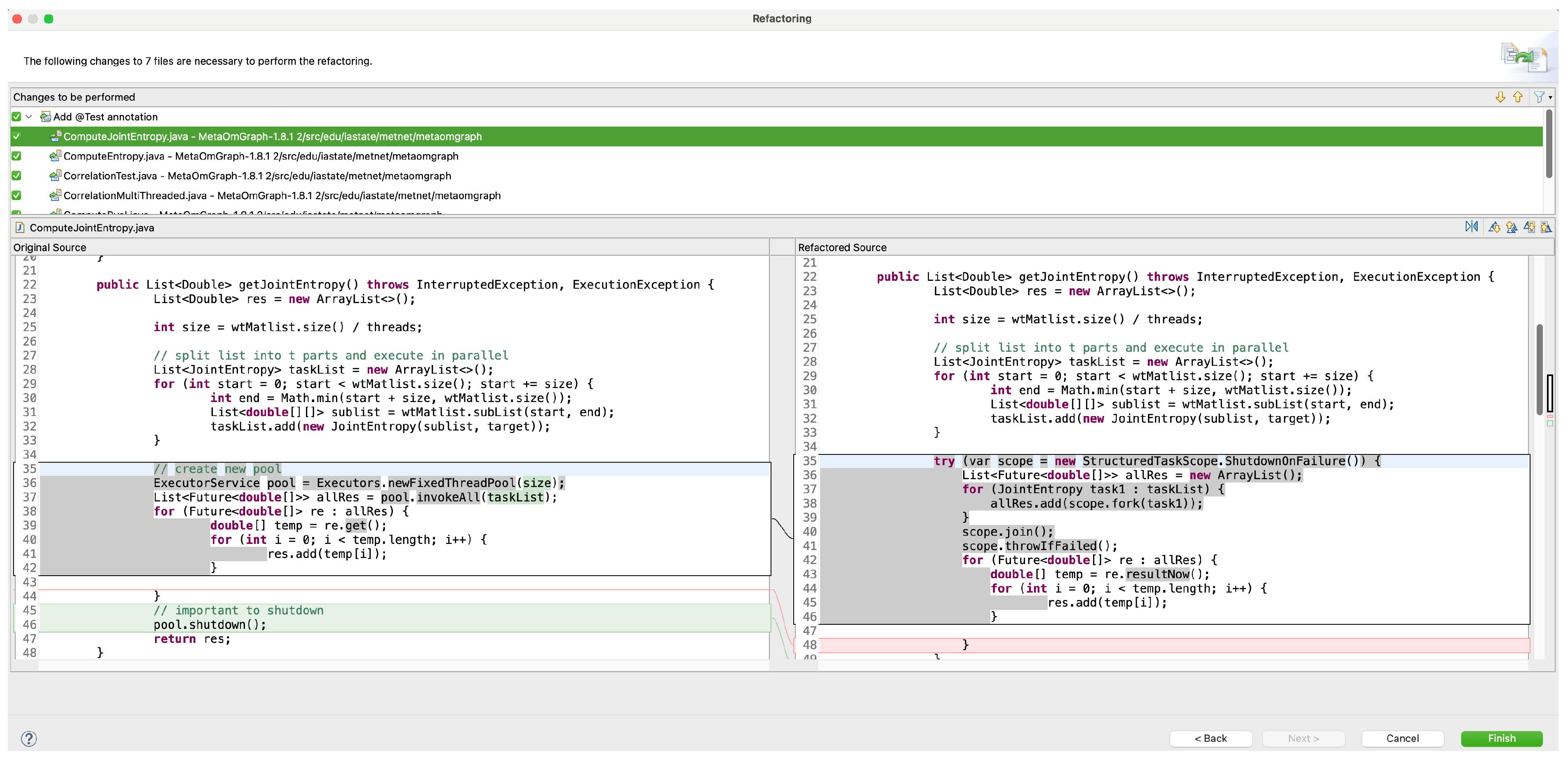Go to next difference icon
The image size is (1568, 760).
click(1494, 227)
